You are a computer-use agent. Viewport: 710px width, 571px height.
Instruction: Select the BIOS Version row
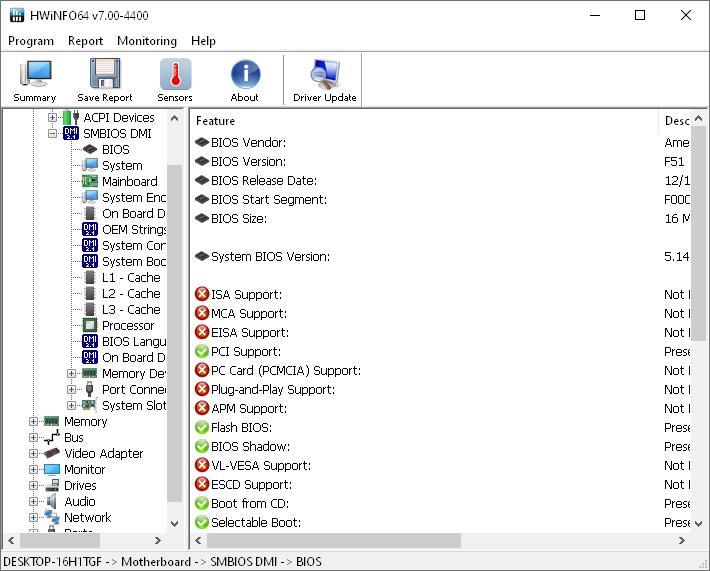pyautogui.click(x=441, y=162)
